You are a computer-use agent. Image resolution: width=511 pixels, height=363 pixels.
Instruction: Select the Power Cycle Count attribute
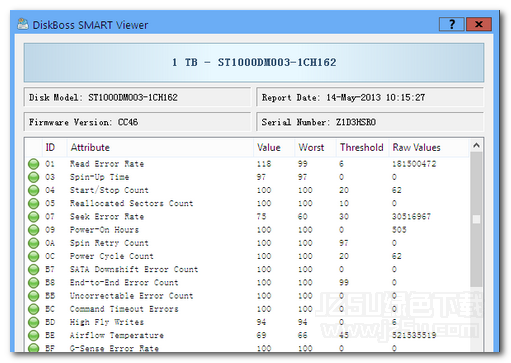click(112, 256)
